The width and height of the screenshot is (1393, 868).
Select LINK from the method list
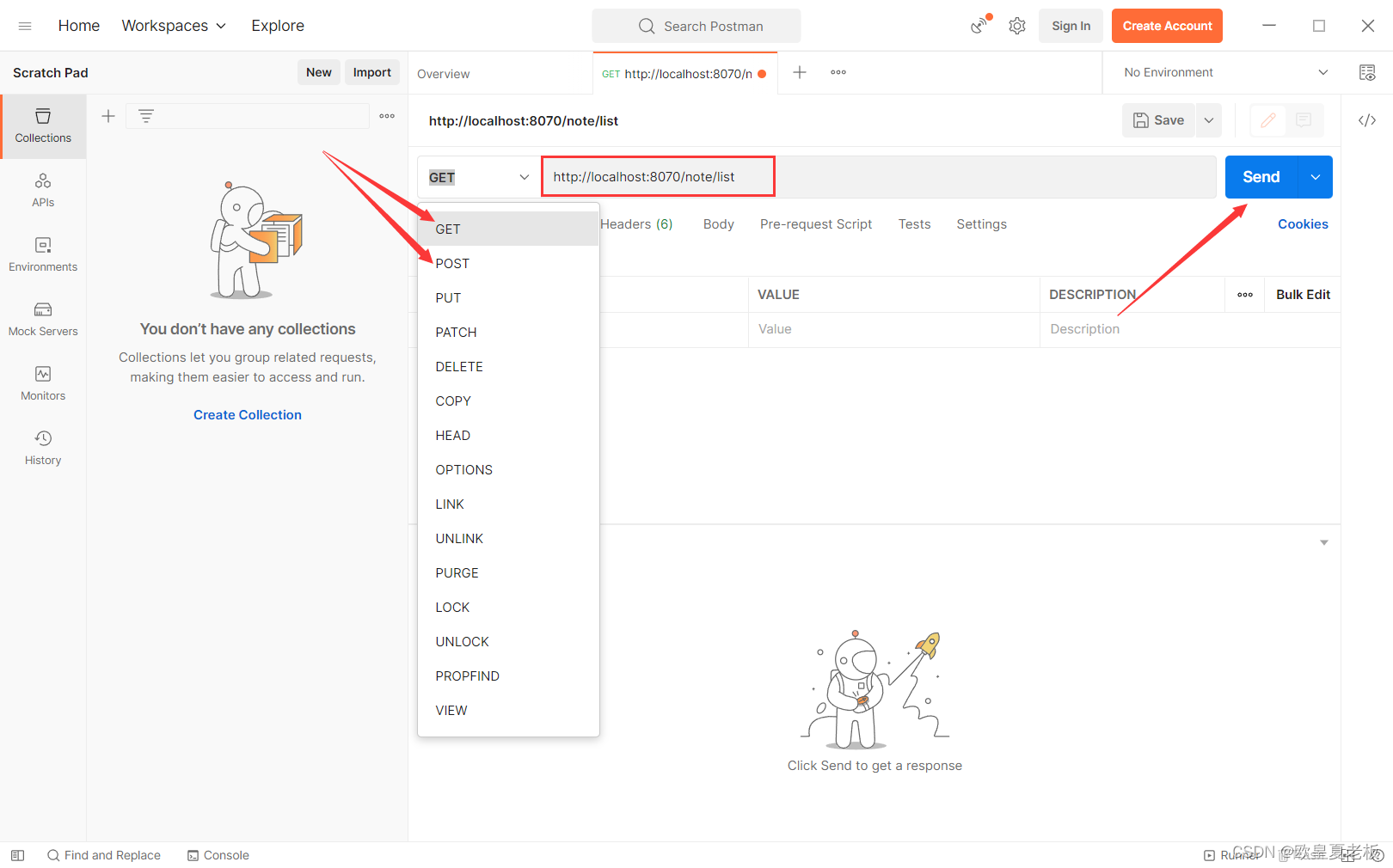tap(508, 504)
